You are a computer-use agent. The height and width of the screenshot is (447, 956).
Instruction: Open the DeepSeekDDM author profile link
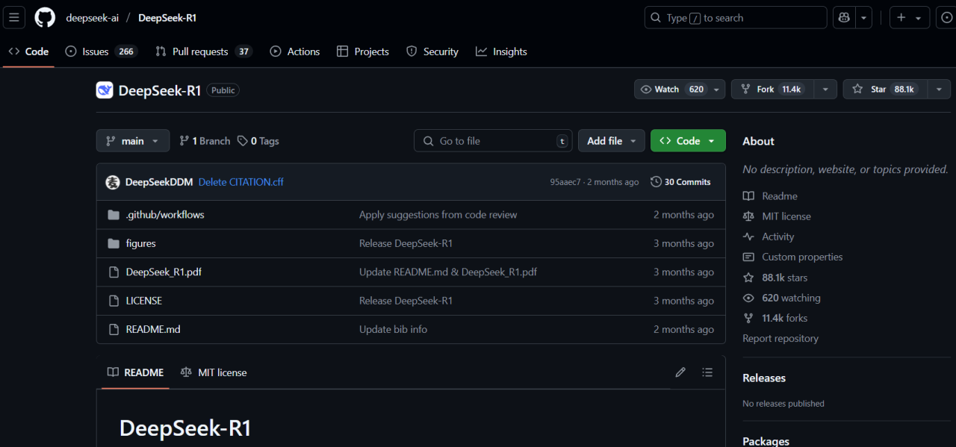point(159,182)
